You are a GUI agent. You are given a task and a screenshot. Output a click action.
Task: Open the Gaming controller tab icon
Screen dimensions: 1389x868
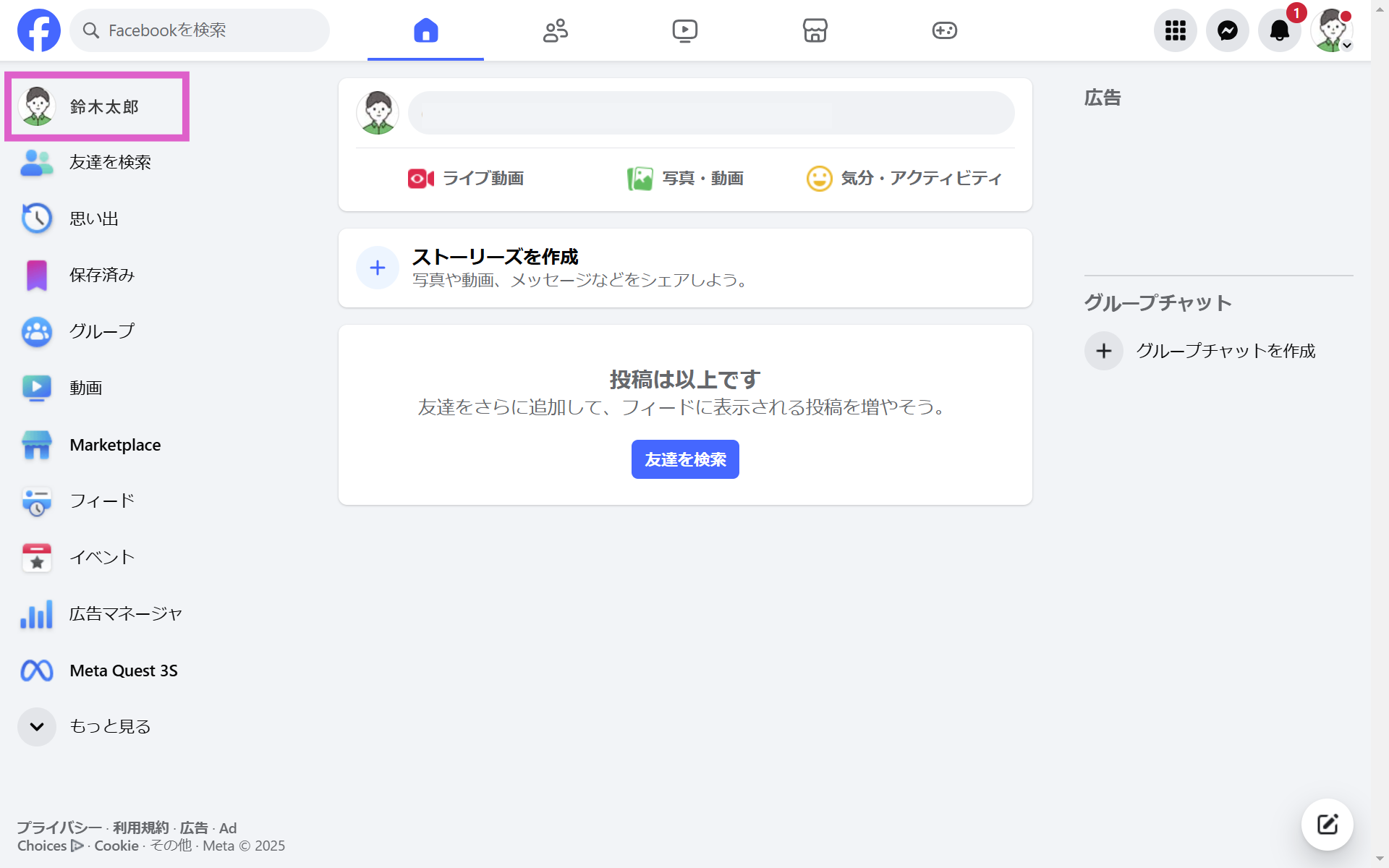(x=944, y=30)
